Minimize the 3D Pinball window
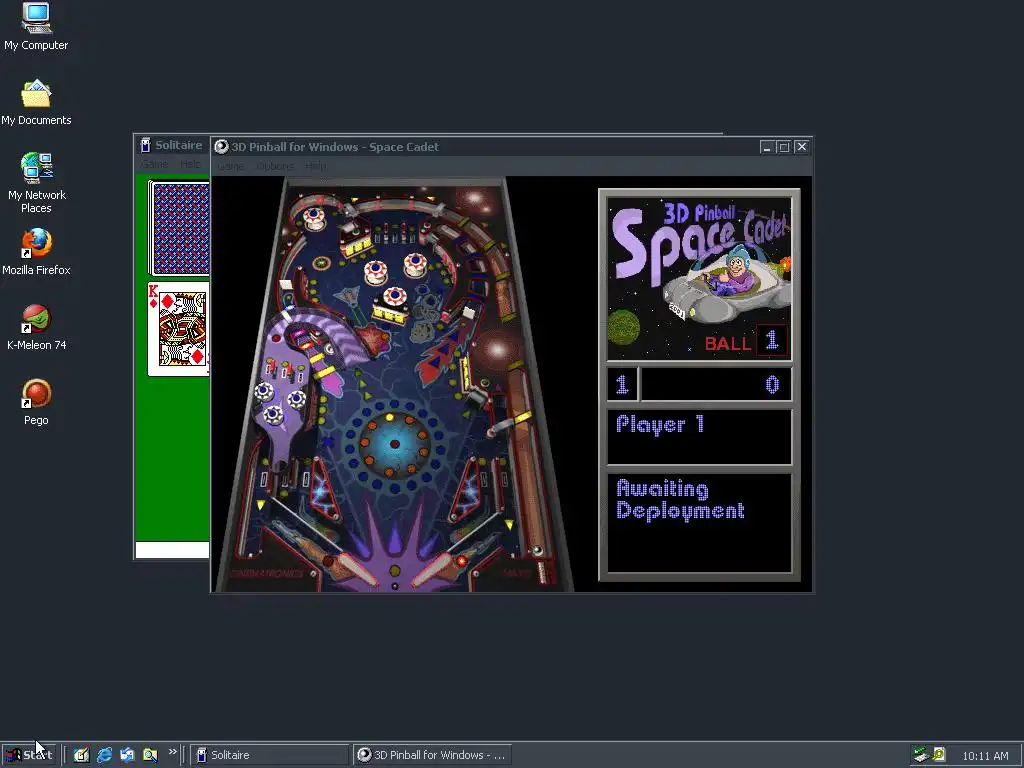Viewport: 1024px width, 768px height. click(767, 147)
